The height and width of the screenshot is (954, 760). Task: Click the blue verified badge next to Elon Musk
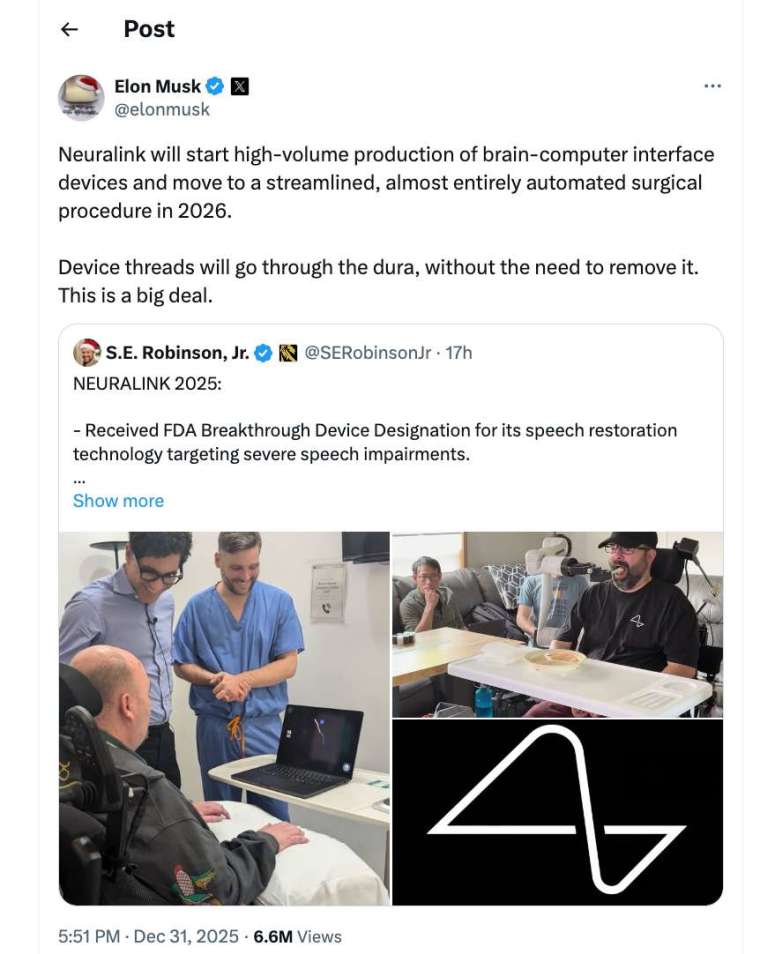coord(215,86)
